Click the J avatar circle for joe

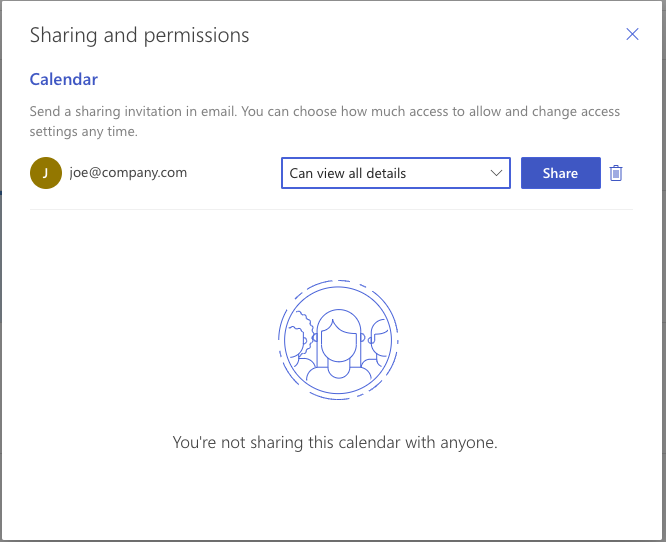[45, 173]
